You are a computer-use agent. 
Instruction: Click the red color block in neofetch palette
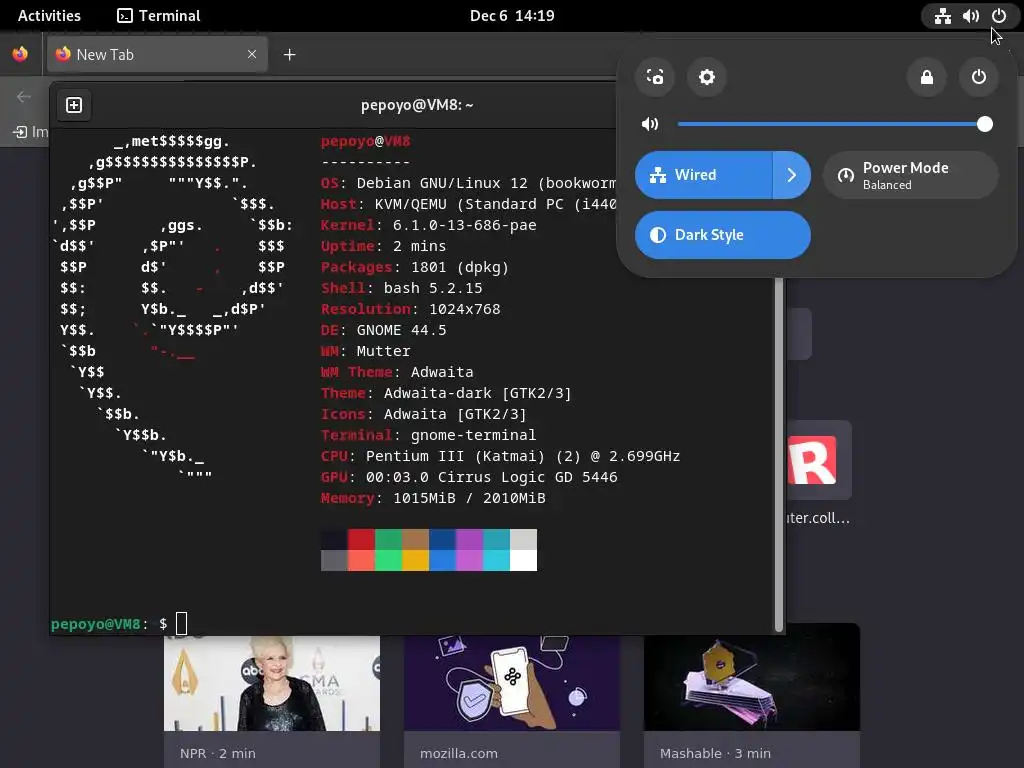(361, 539)
